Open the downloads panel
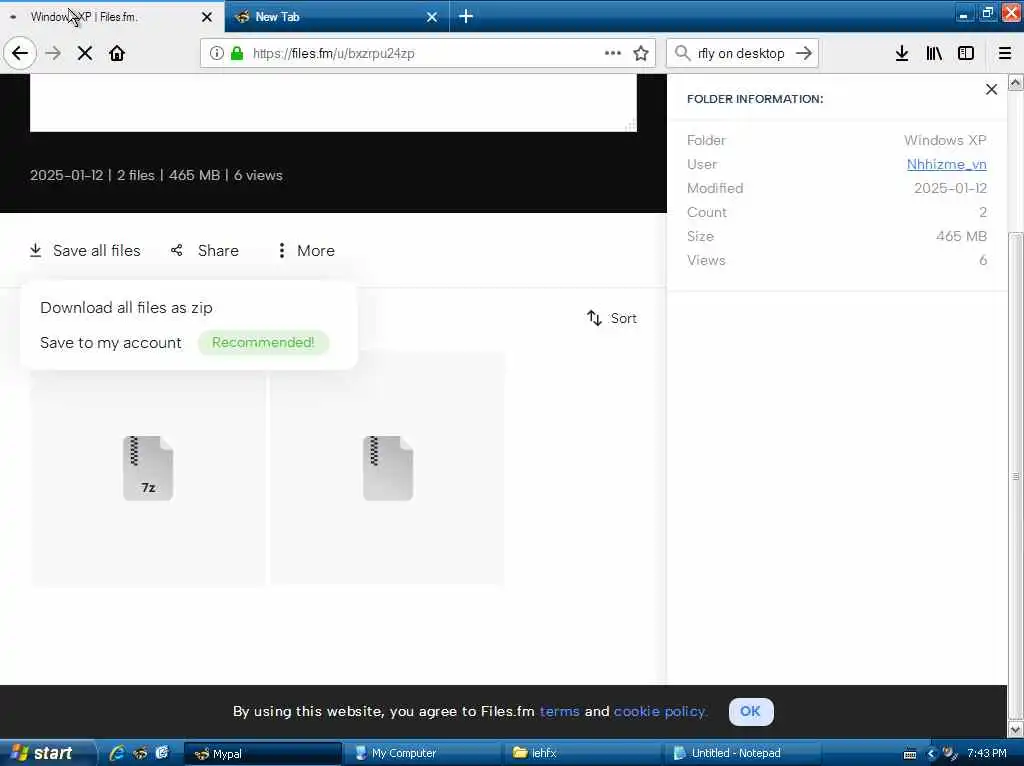 tap(902, 53)
